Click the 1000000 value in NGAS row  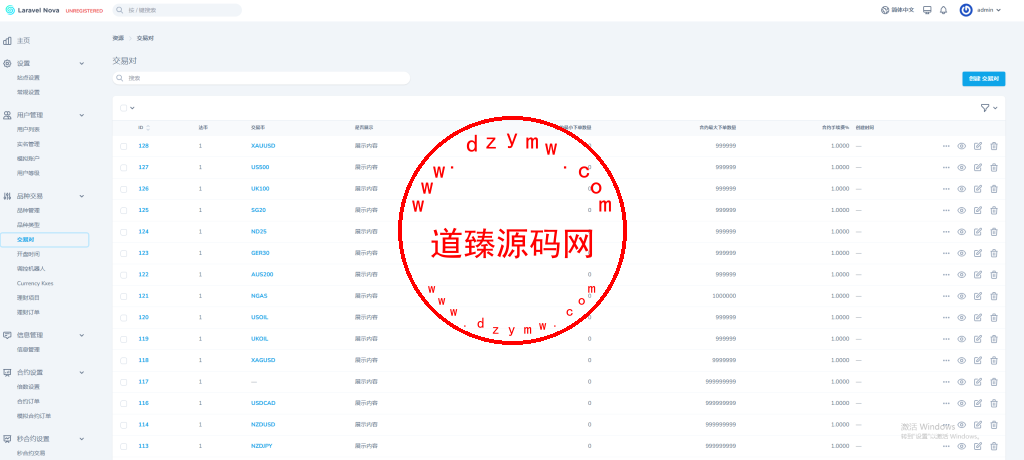[724, 296]
